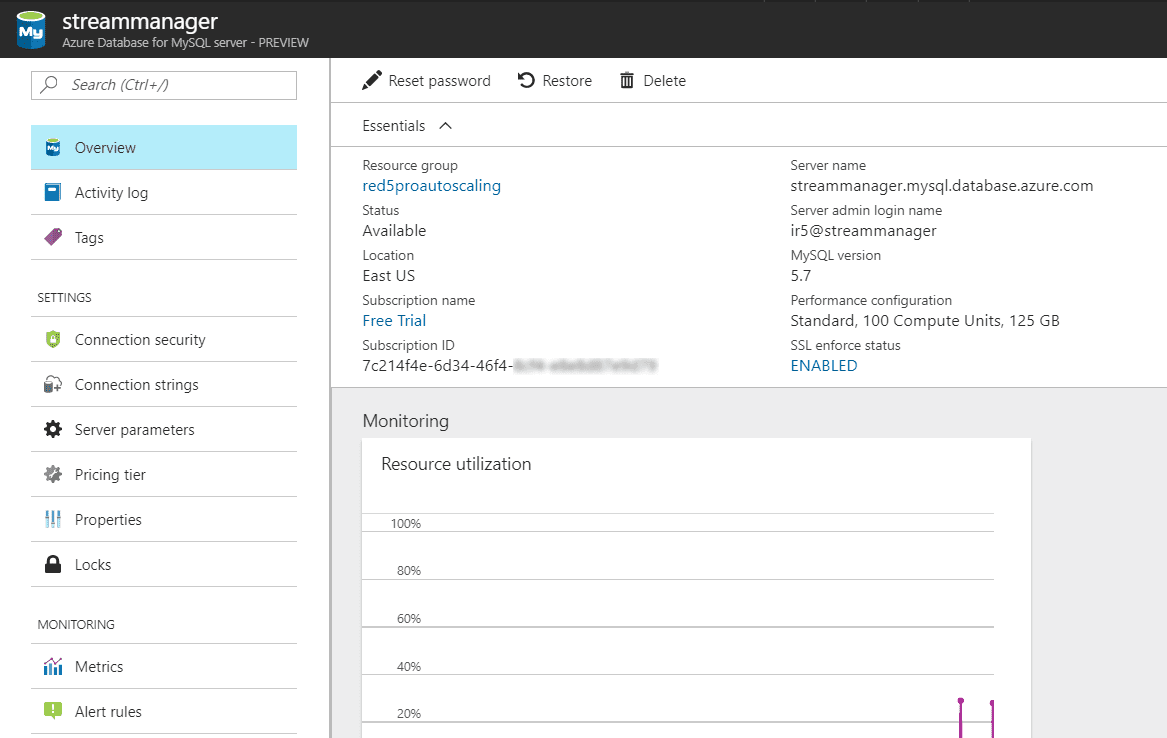1167x738 pixels.
Task: Open the Overview menu item
Action: click(x=105, y=148)
